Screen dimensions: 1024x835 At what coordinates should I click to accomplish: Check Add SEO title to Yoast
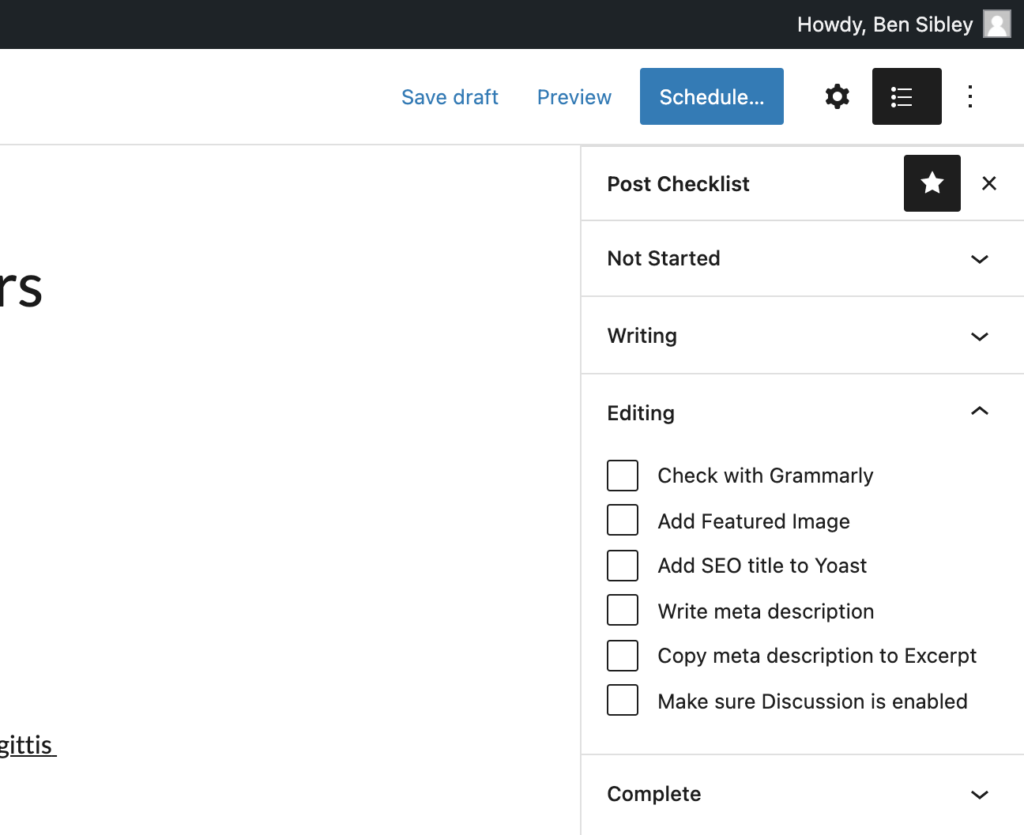[622, 565]
